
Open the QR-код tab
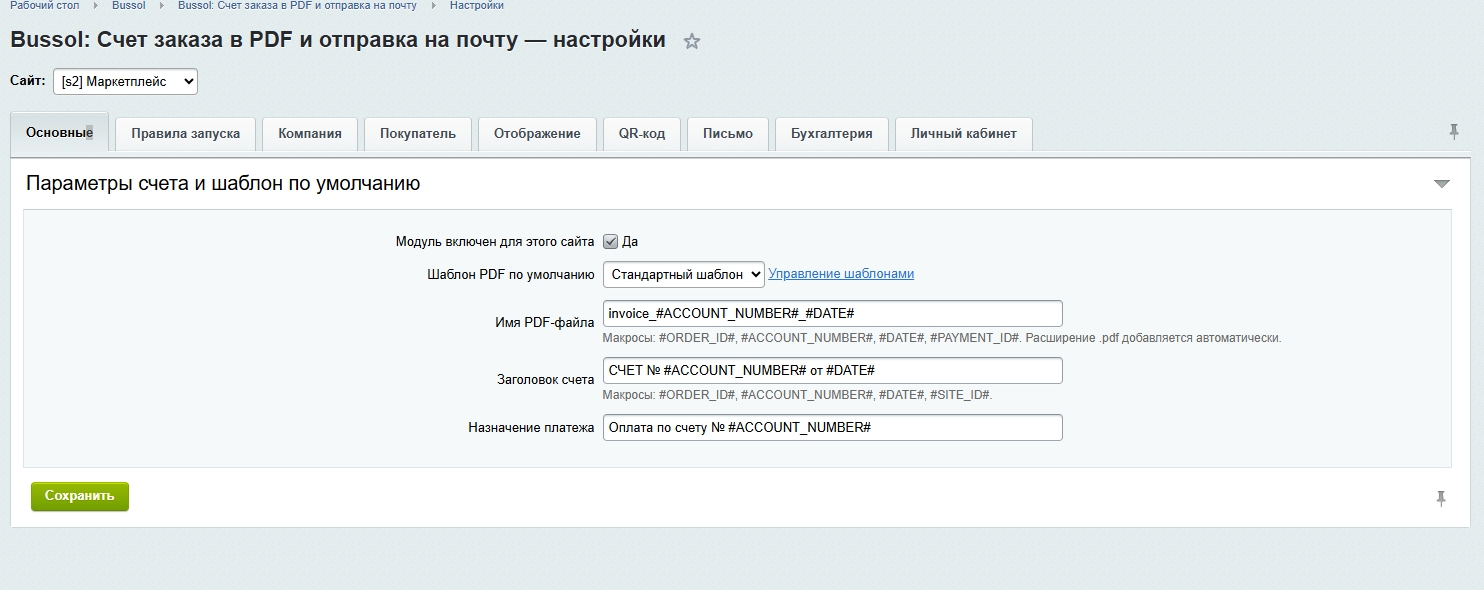(x=641, y=133)
